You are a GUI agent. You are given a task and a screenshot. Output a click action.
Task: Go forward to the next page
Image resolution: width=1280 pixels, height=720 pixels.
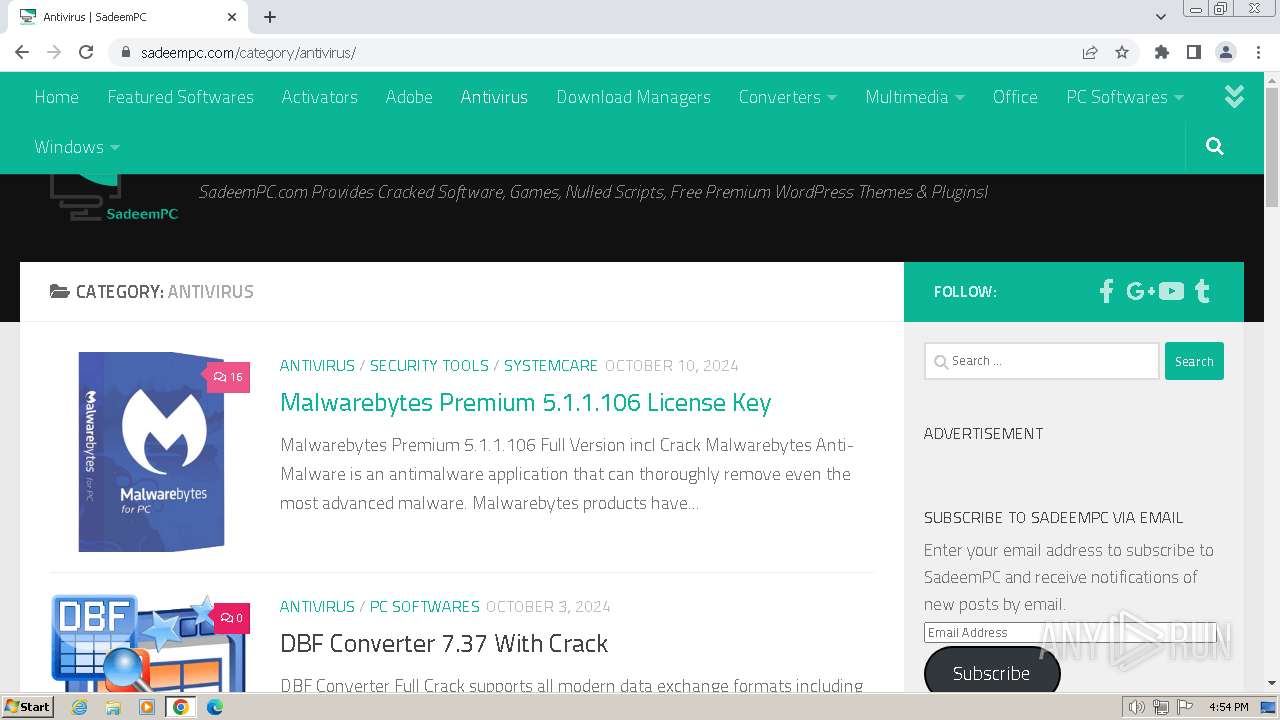click(x=54, y=52)
